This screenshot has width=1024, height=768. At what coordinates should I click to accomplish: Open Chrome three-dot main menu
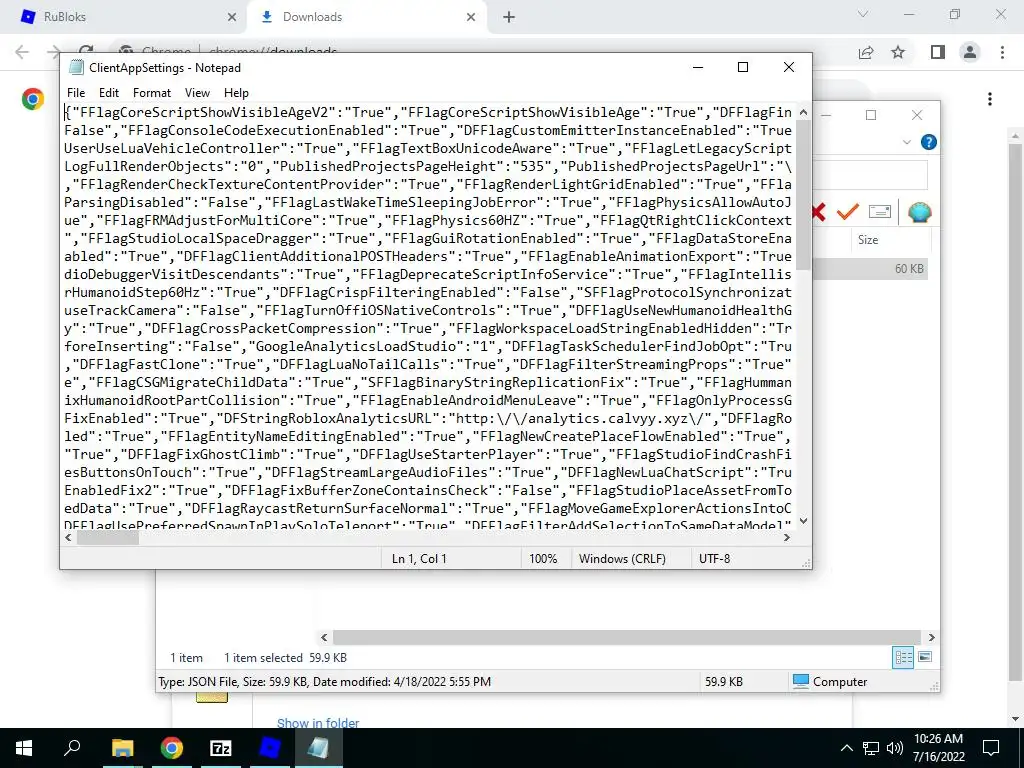1002,52
